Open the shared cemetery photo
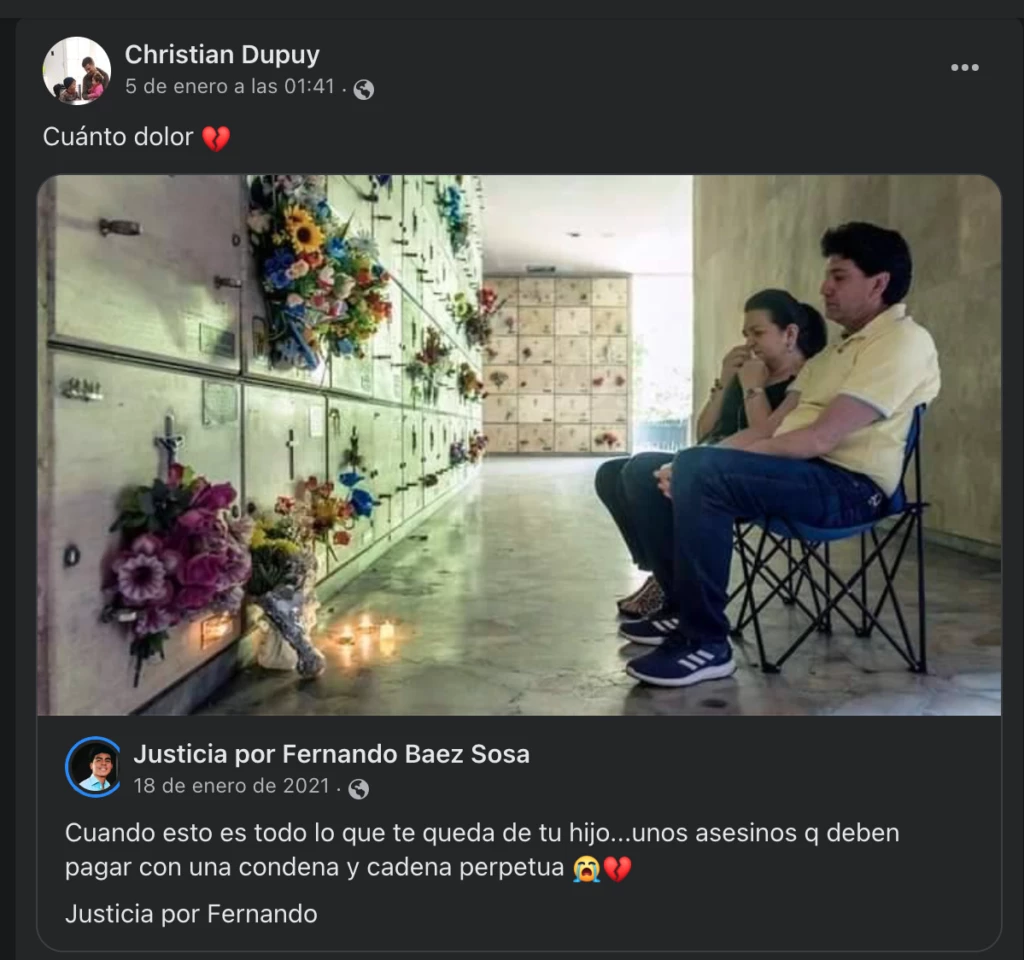 click(519, 445)
